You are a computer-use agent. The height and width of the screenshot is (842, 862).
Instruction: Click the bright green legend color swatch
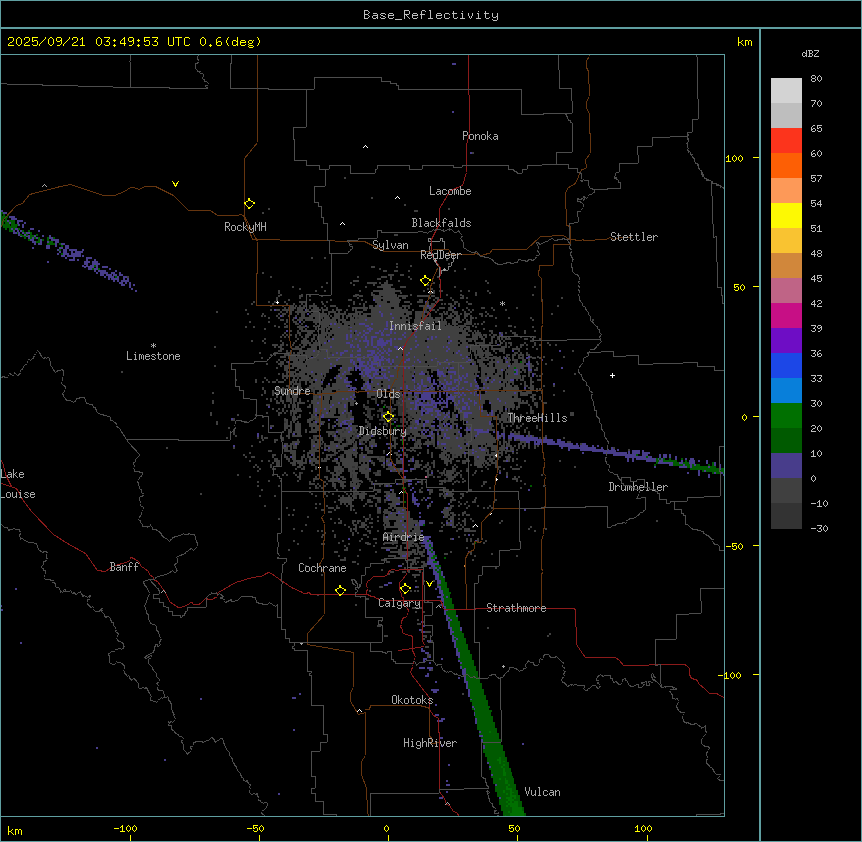pyautogui.click(x=786, y=415)
